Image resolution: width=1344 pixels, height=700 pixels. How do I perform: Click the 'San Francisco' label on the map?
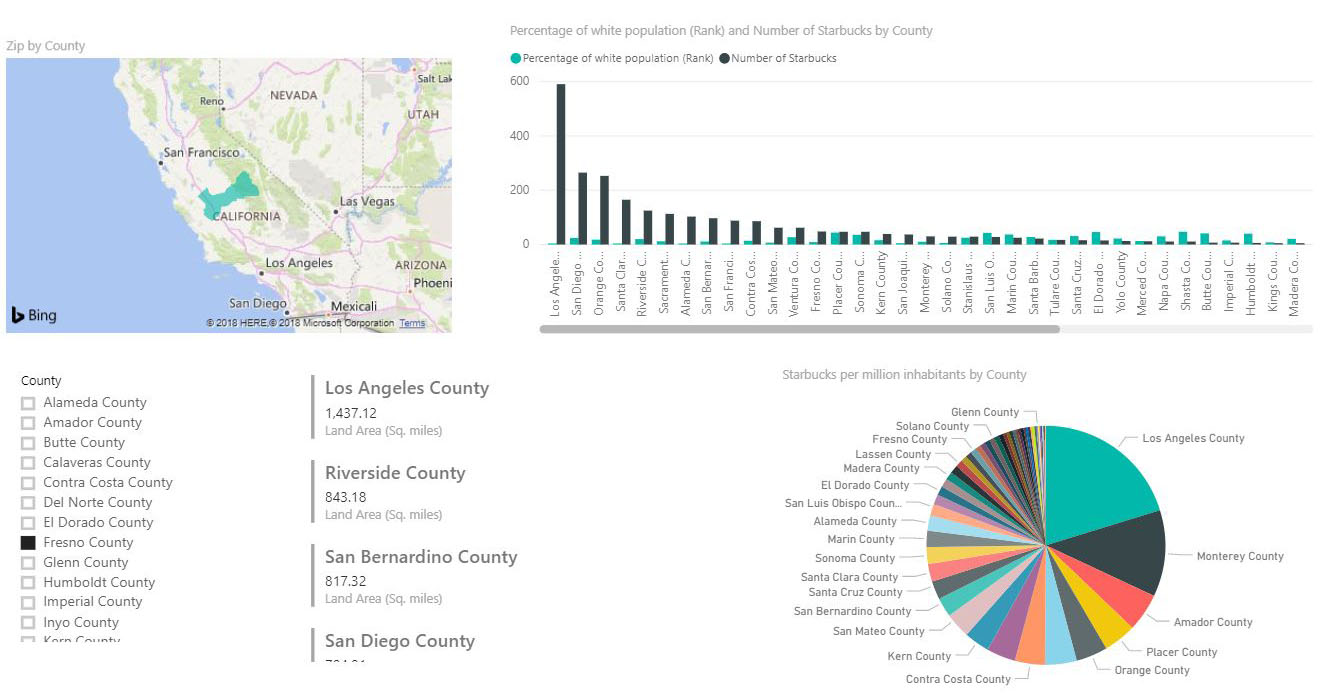201,153
